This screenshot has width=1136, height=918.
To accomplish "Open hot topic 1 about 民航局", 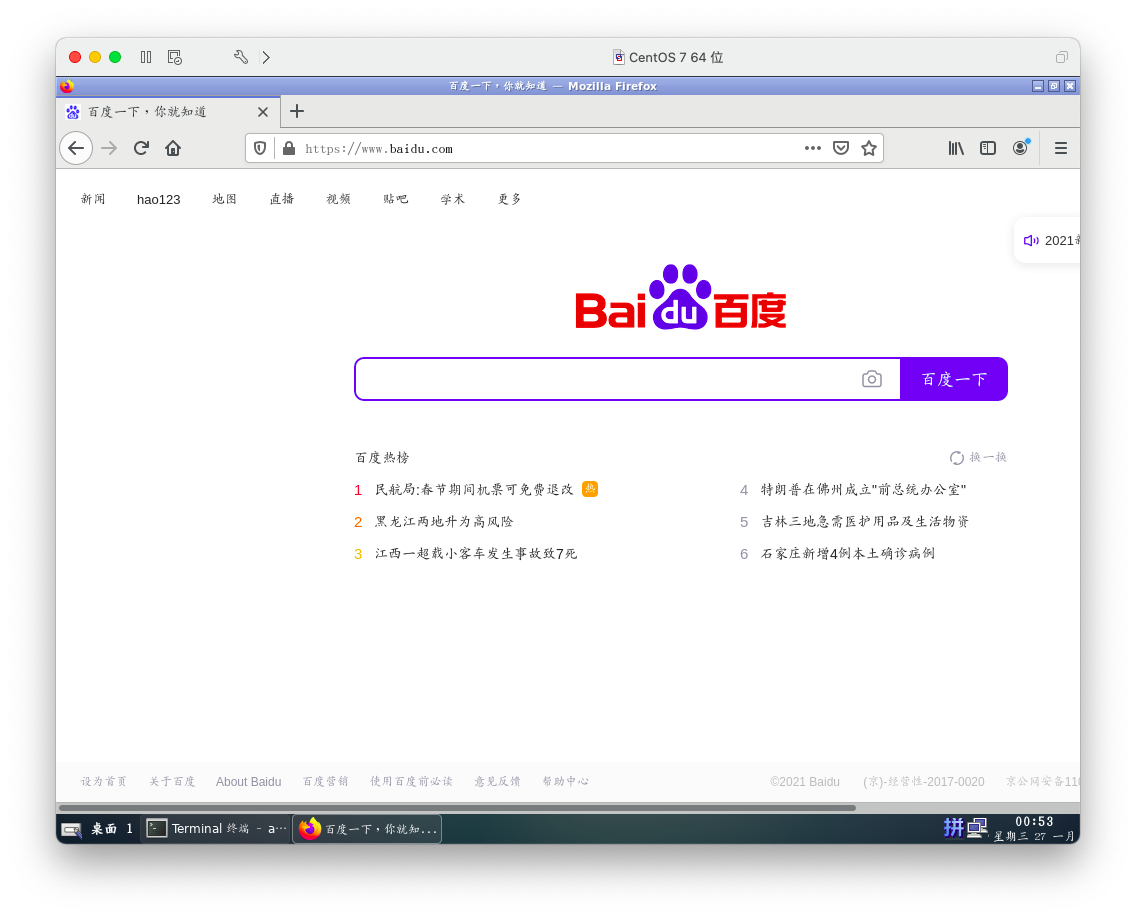I will coord(474,490).
